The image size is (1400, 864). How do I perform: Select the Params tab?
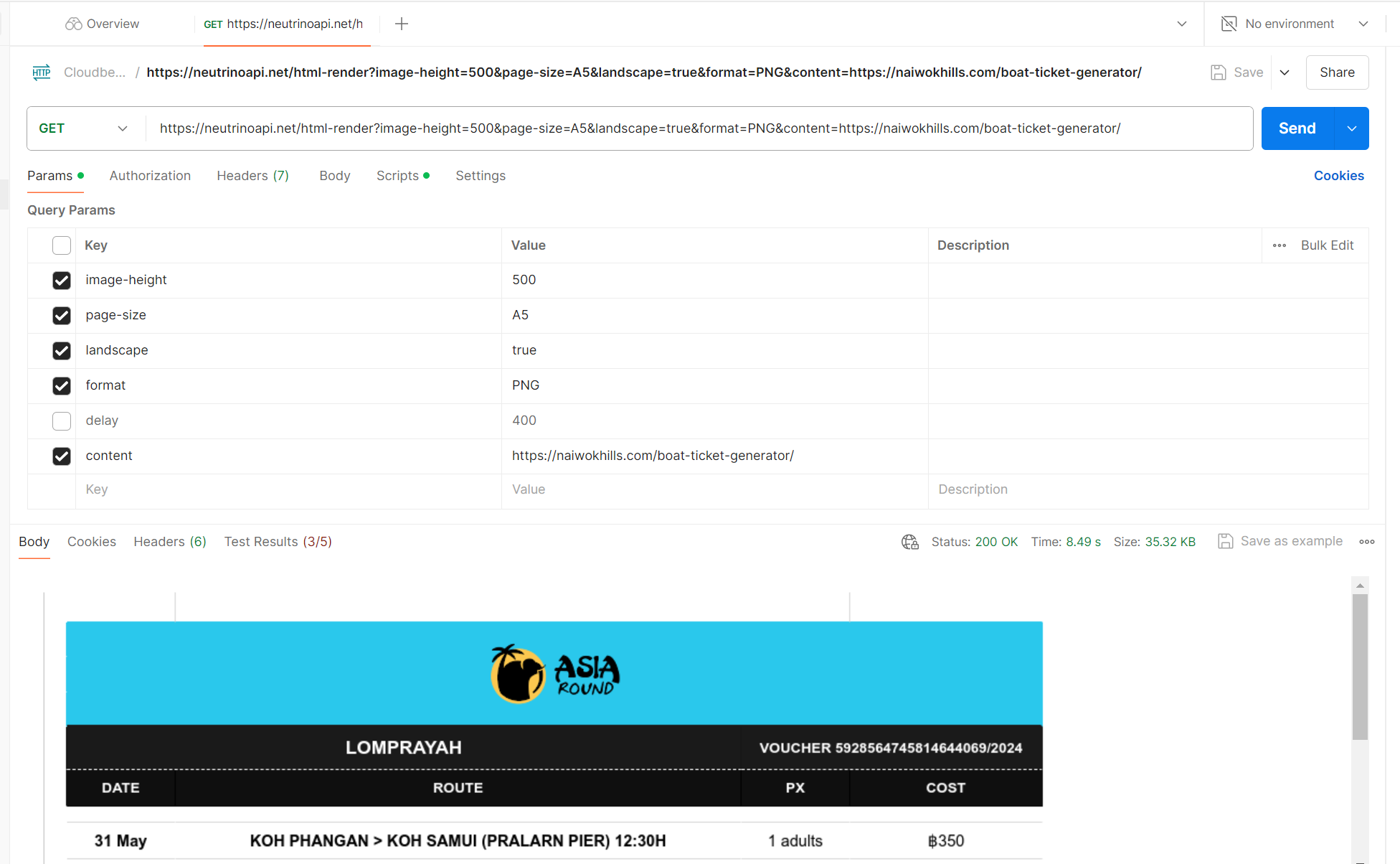pos(55,176)
